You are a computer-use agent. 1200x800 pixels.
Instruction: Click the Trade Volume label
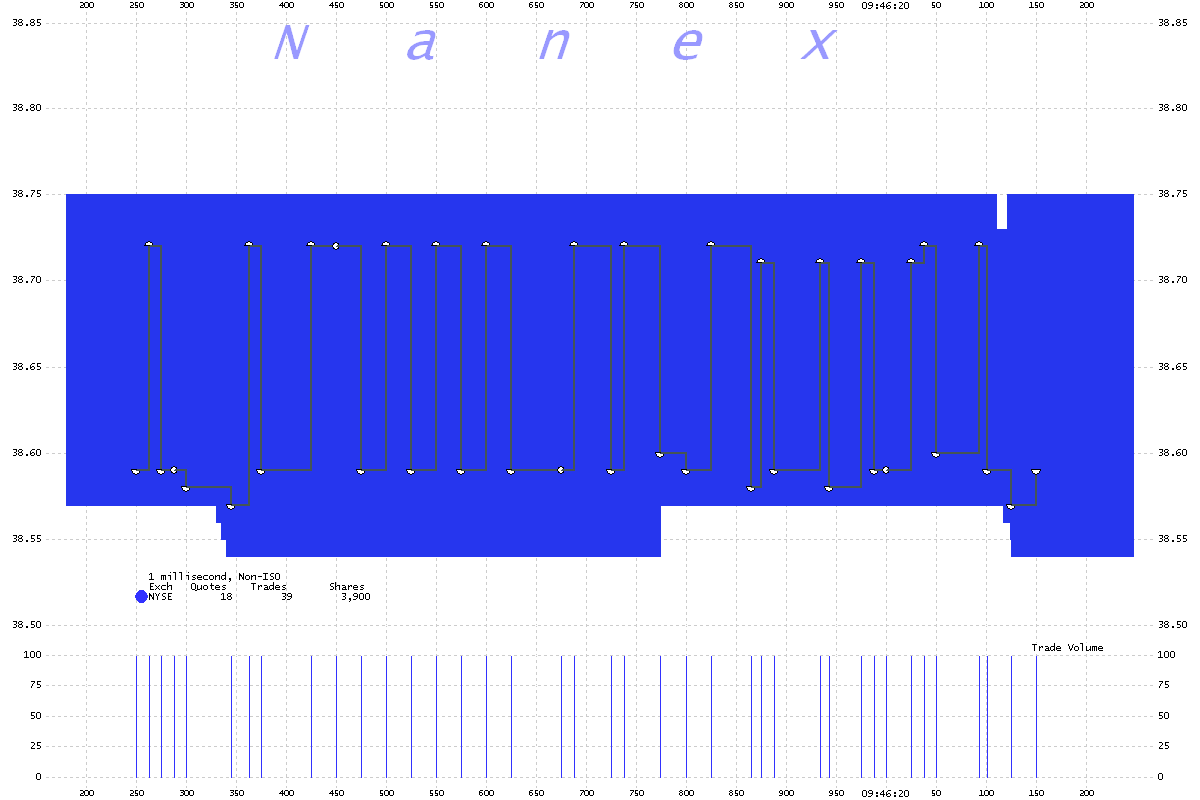[1067, 648]
